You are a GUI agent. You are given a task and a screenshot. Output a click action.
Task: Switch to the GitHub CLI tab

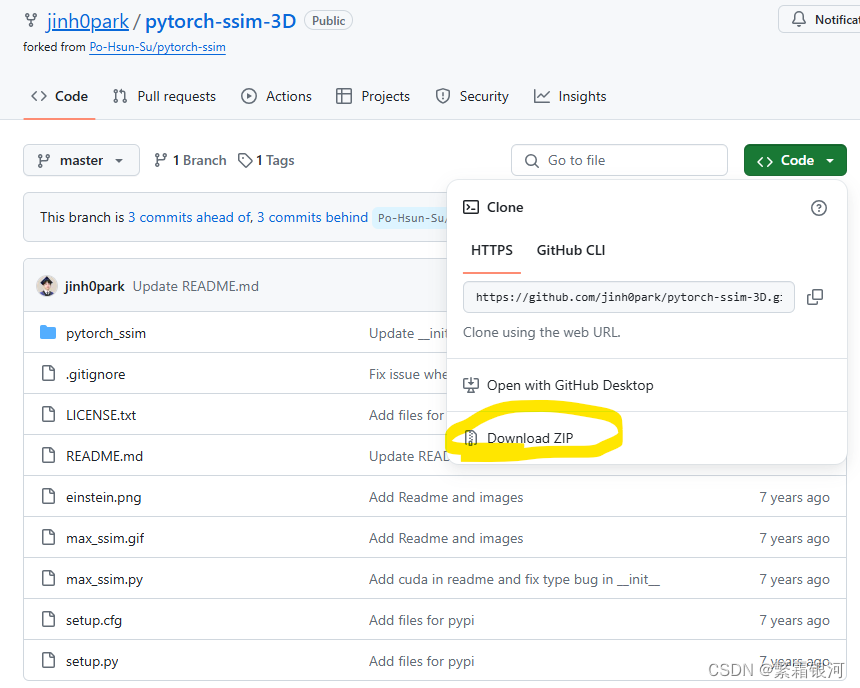pos(570,251)
